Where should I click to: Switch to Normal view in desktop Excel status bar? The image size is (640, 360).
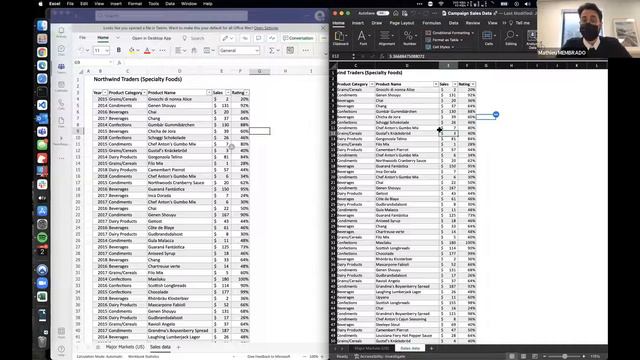pyautogui.click(x=512, y=356)
